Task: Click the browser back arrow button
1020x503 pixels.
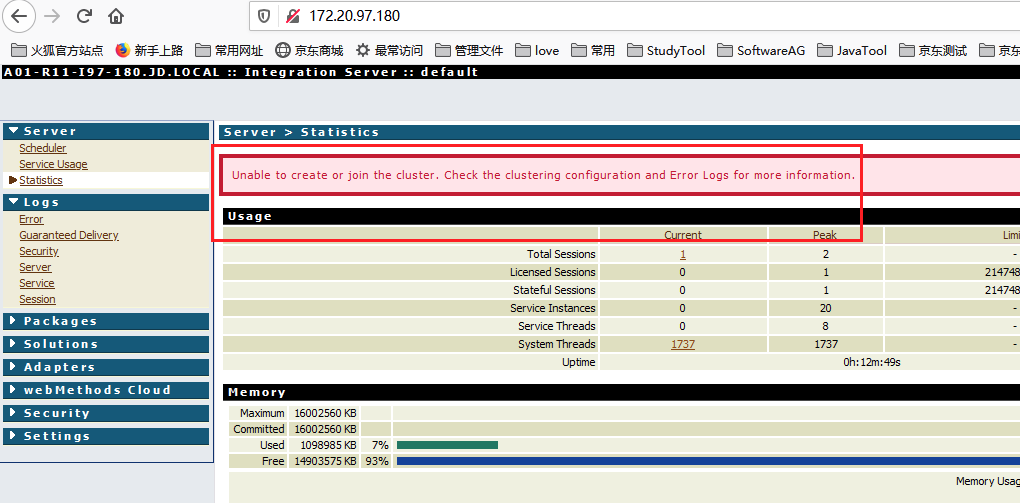Action: click(19, 16)
